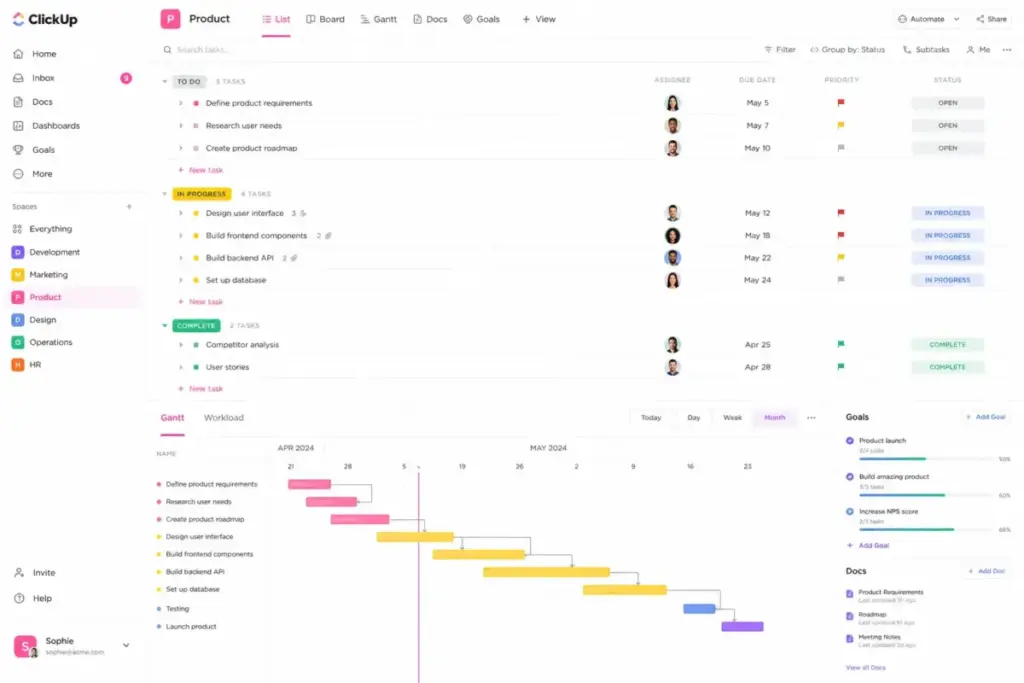Click the purple Launch product Gantt bar
The width and height of the screenshot is (1024, 683).
pyautogui.click(x=742, y=626)
